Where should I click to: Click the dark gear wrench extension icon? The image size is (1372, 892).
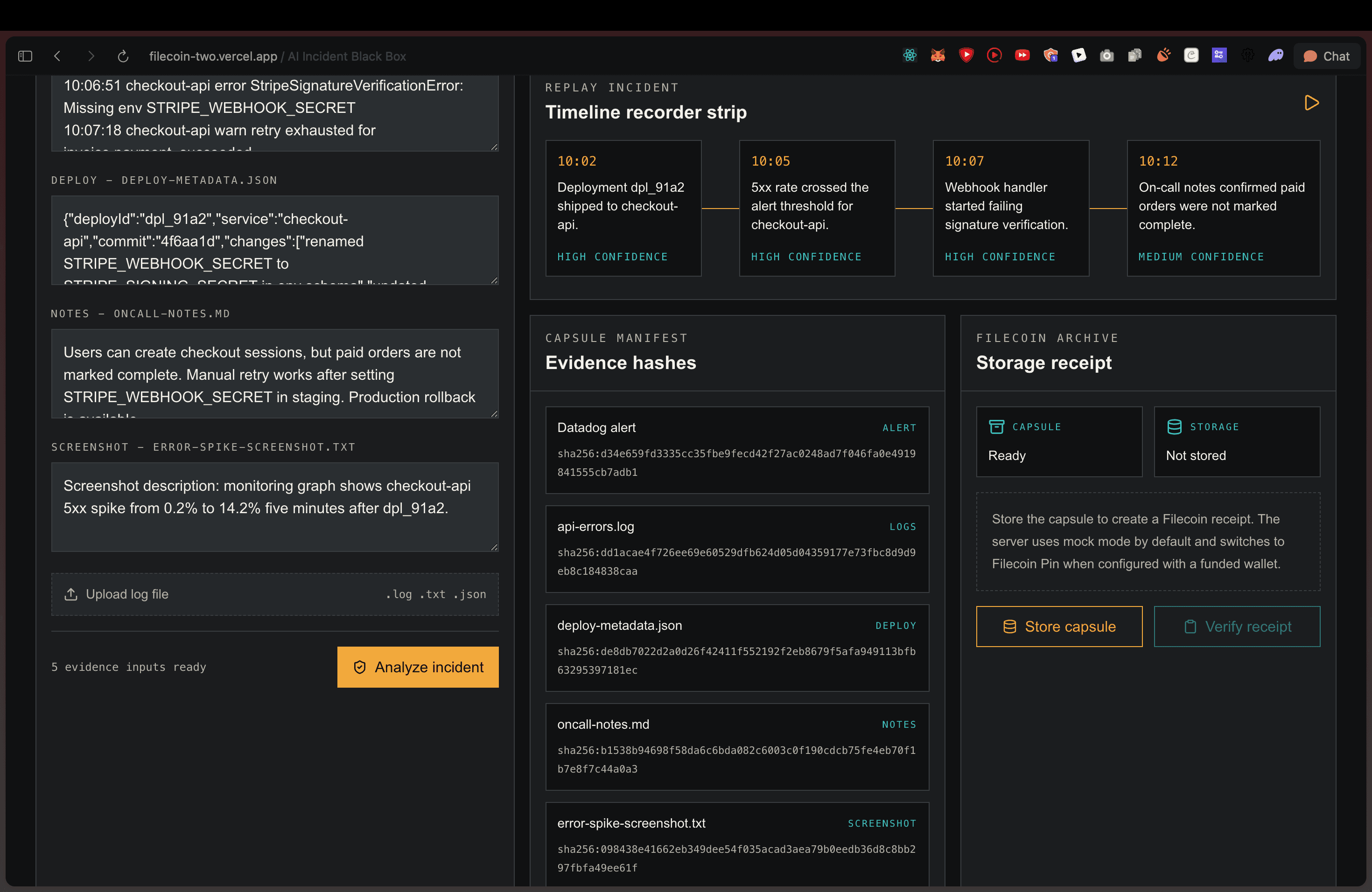click(x=1247, y=56)
